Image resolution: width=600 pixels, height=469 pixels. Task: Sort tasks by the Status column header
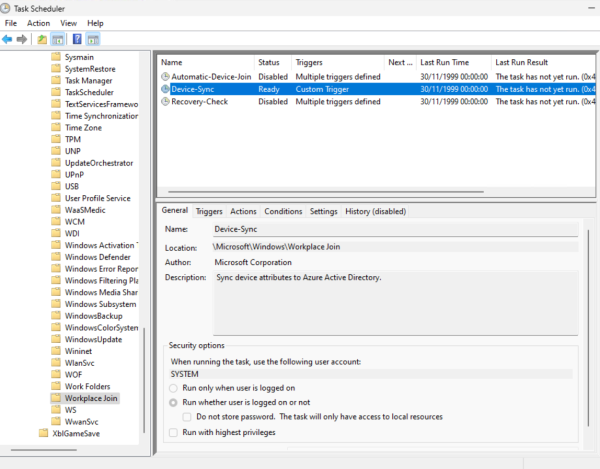point(269,62)
